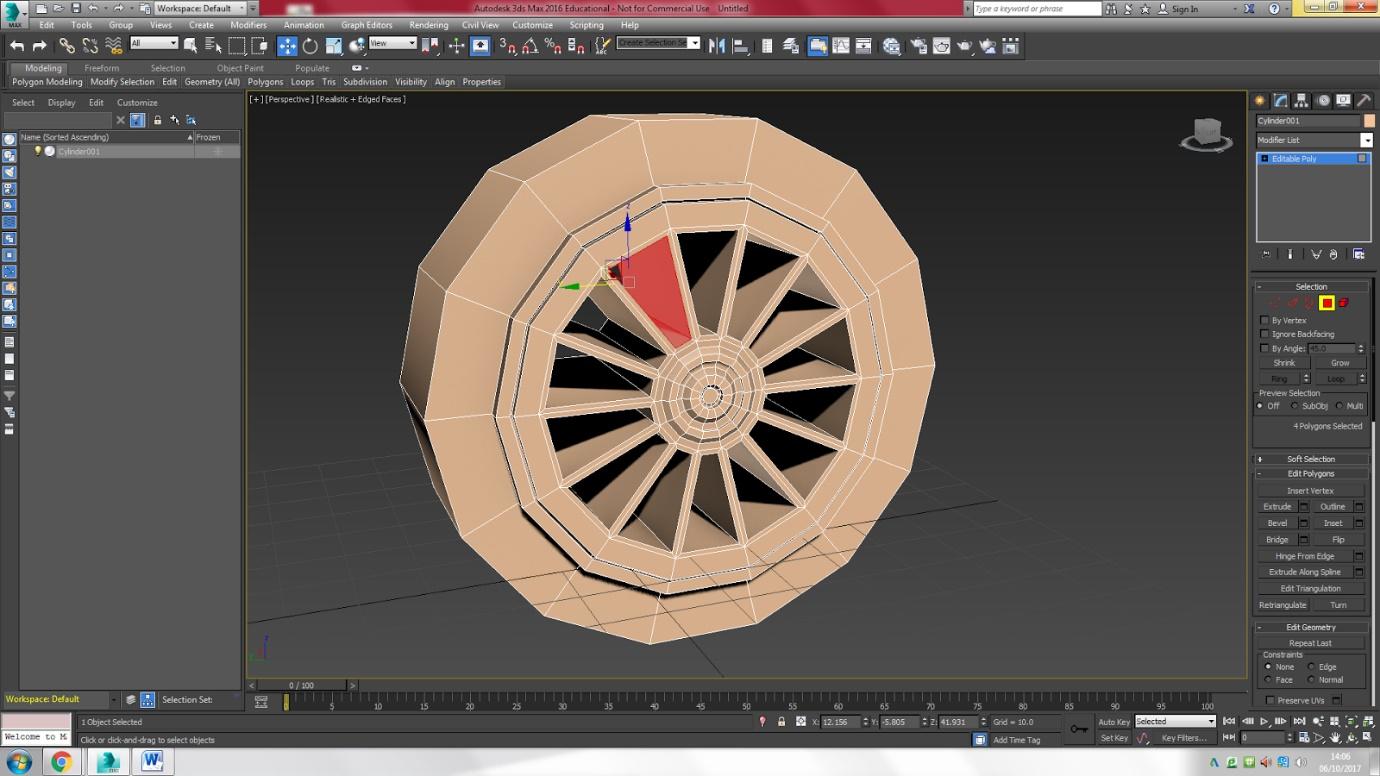The width and height of the screenshot is (1380, 776).
Task: Open the Curve Editor from toolbar
Action: (x=841, y=46)
